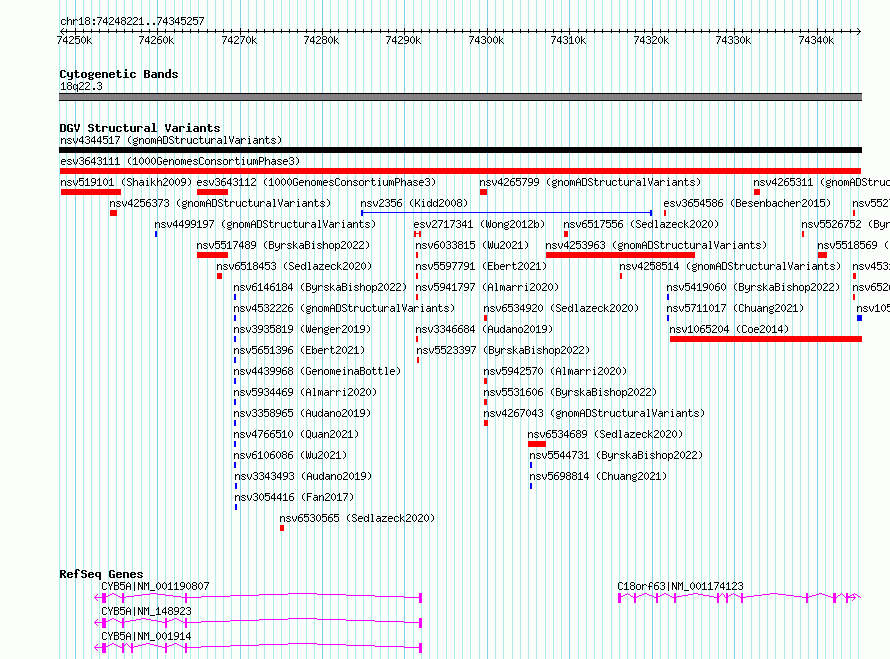The image size is (890, 659).
Task: Click the nsv3054416 (Fan2017) variant label
Action: pyautogui.click(x=294, y=497)
